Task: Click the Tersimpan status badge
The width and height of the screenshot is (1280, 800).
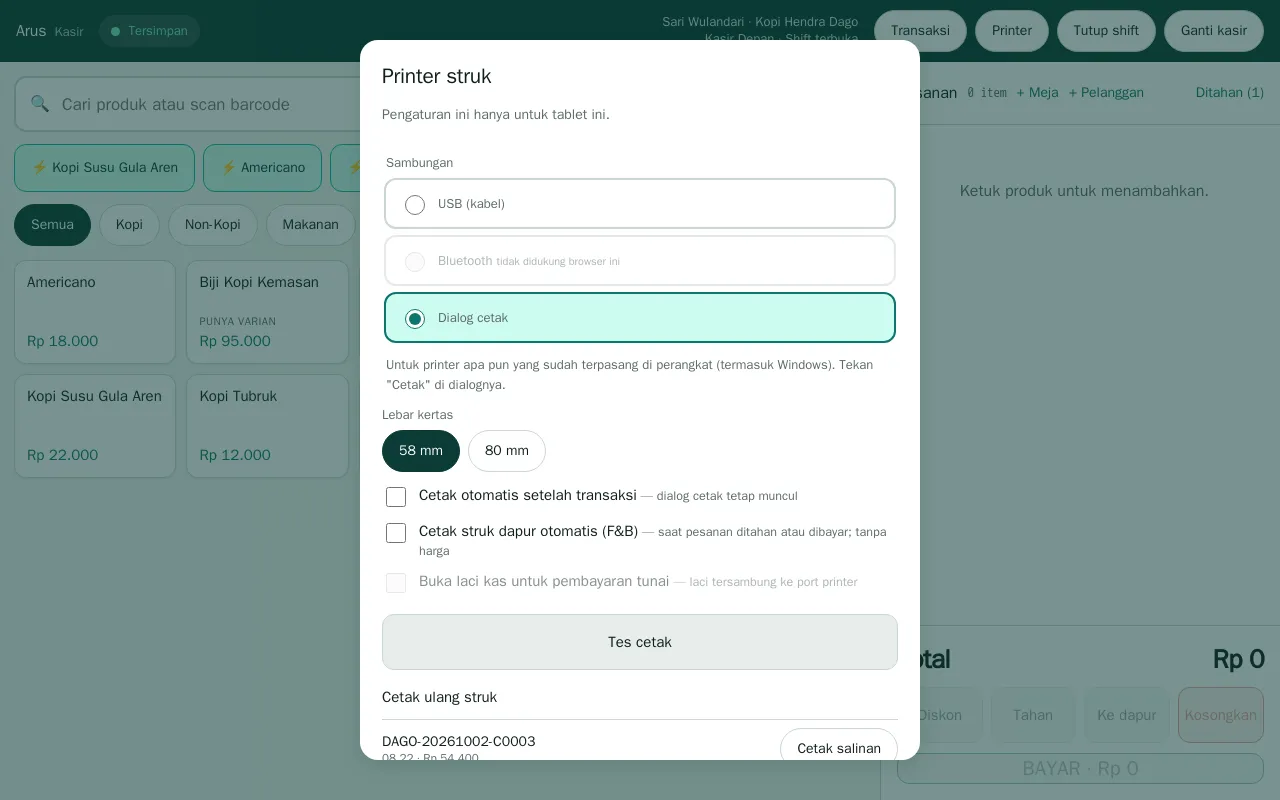Action: pos(149,31)
